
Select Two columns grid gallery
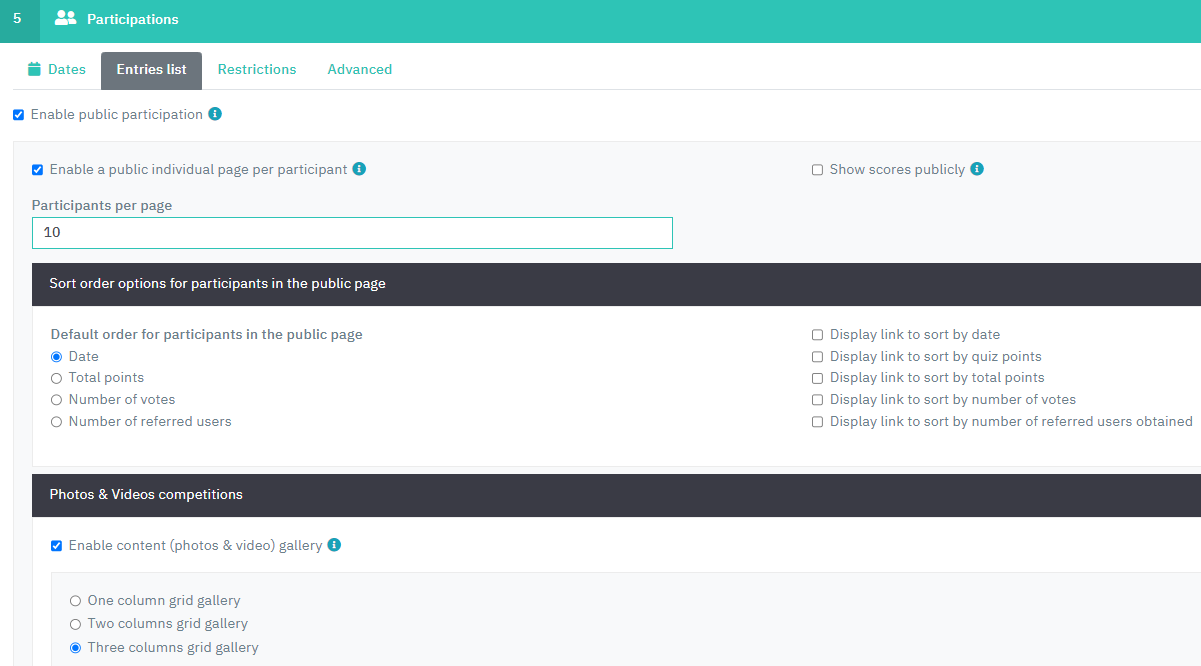[x=76, y=624]
